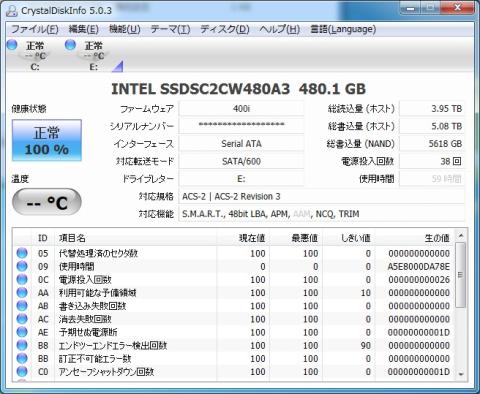This screenshot has height=394, width=480.
Task: Click the status circle for attribute AE
Action: click(x=22, y=332)
